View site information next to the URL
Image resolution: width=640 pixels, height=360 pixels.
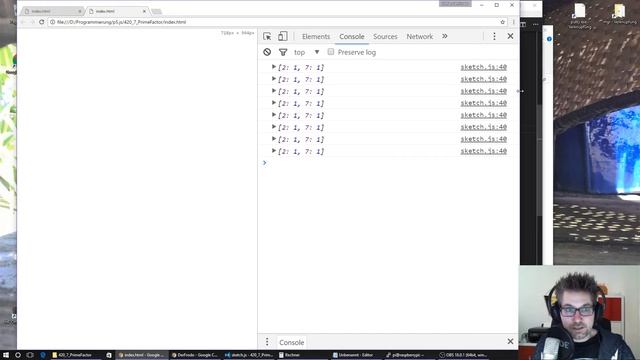click(x=52, y=22)
